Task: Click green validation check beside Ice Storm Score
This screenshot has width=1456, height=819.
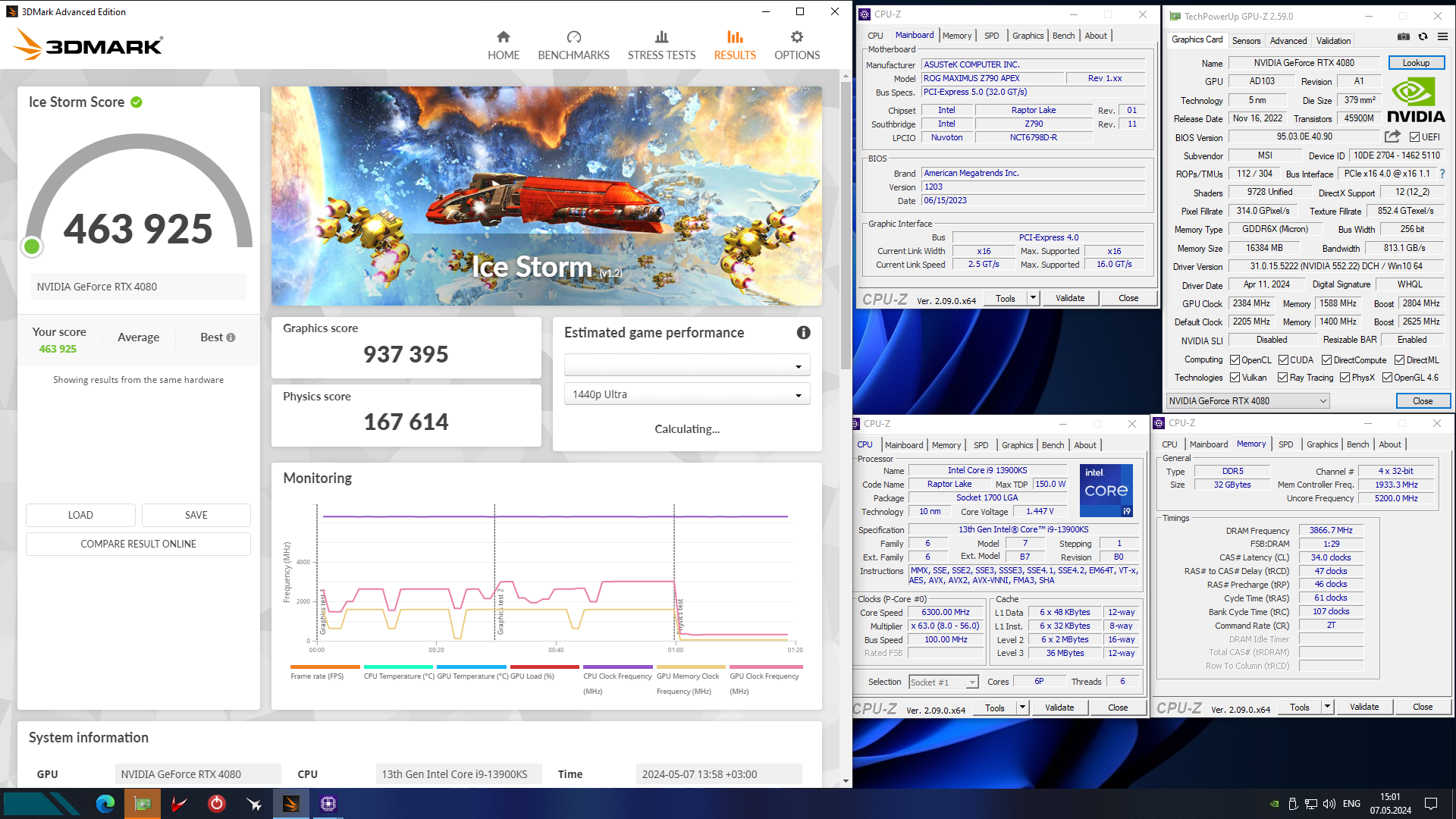Action: click(x=136, y=102)
